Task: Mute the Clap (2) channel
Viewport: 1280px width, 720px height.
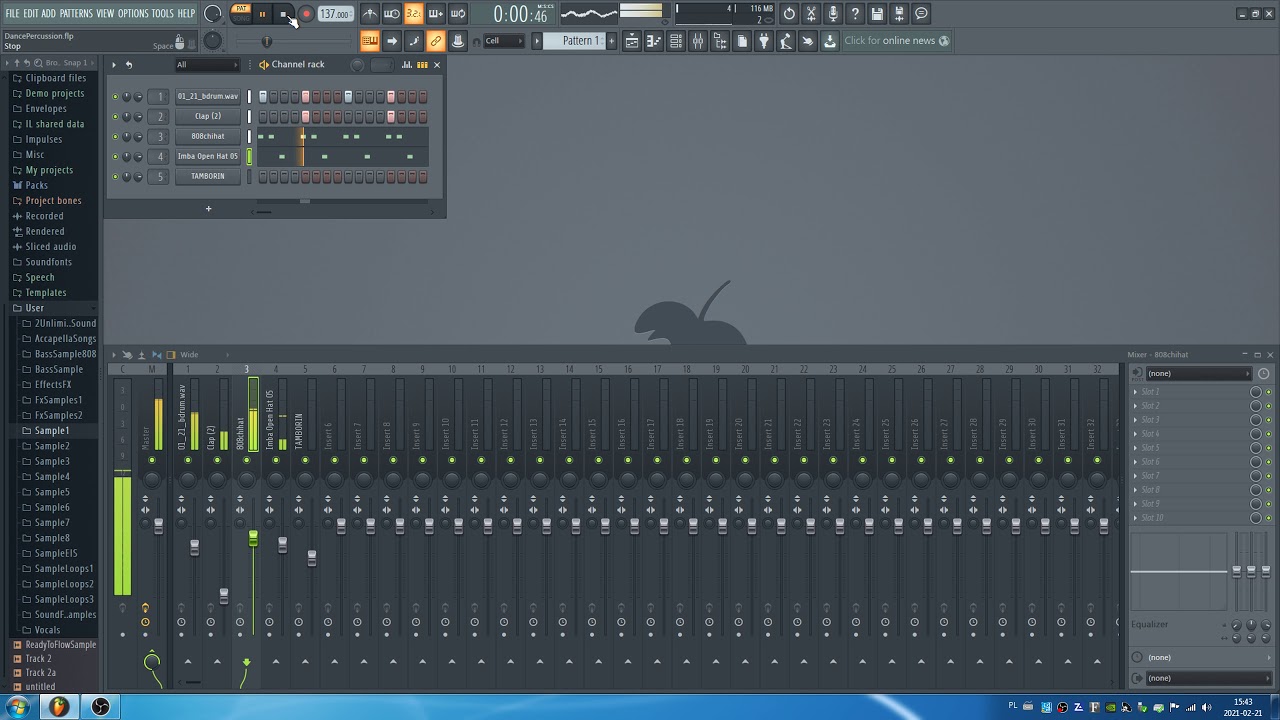Action: [115, 117]
